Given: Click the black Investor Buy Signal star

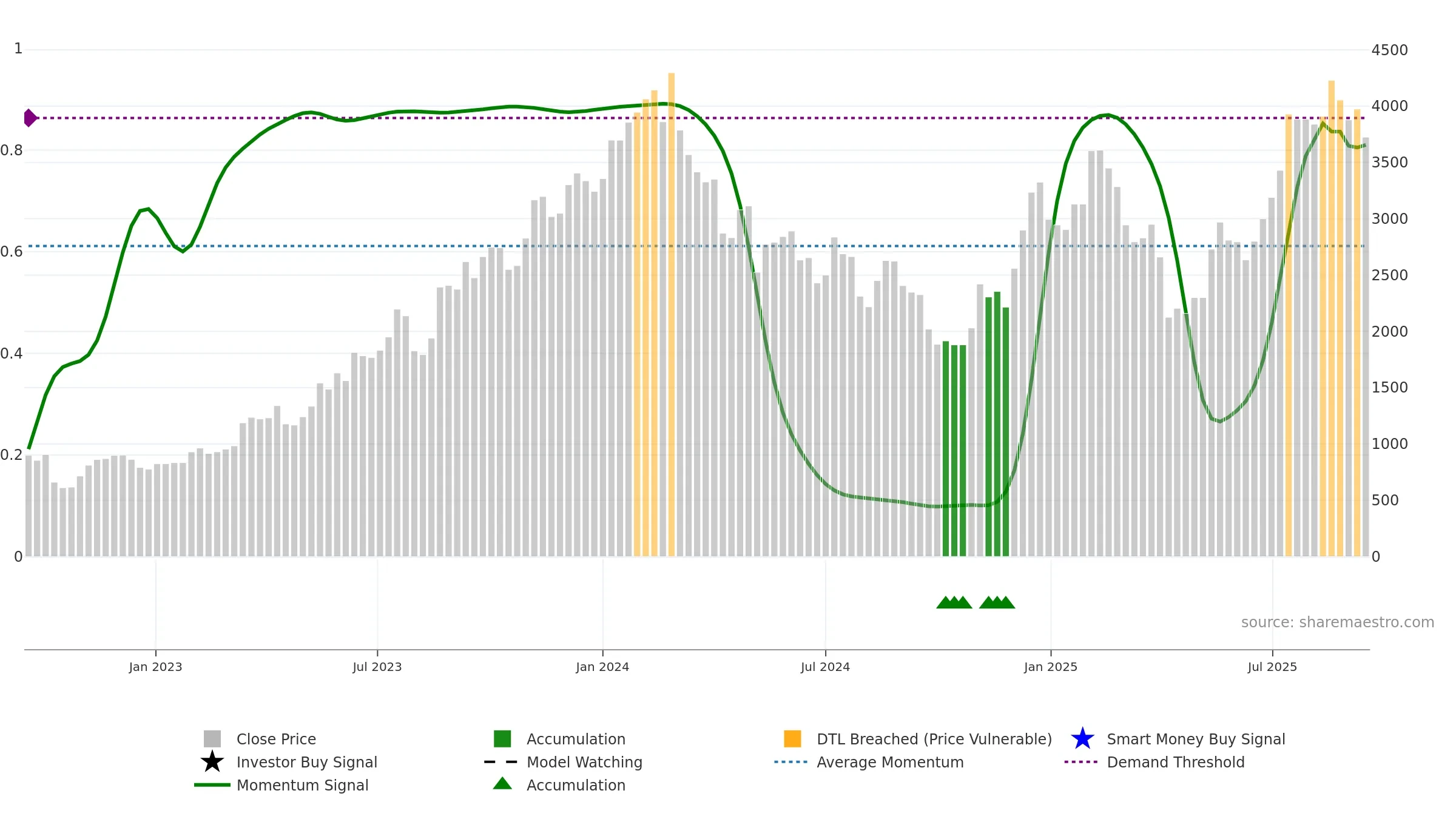Looking at the screenshot, I should pyautogui.click(x=212, y=761).
